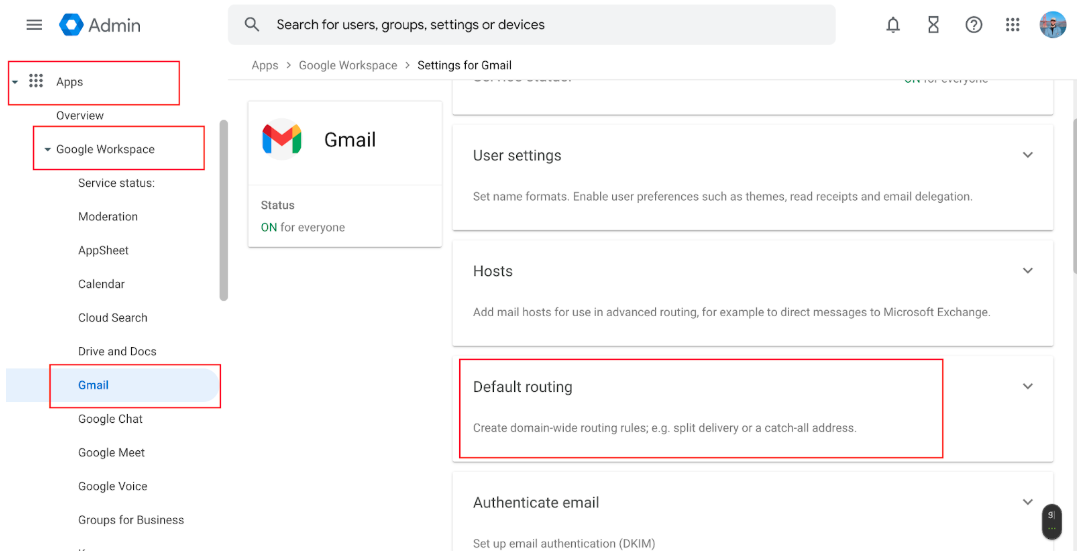Image resolution: width=1077 pixels, height=551 pixels.
Task: Open Groups for Business in sidebar
Action: tap(131, 519)
